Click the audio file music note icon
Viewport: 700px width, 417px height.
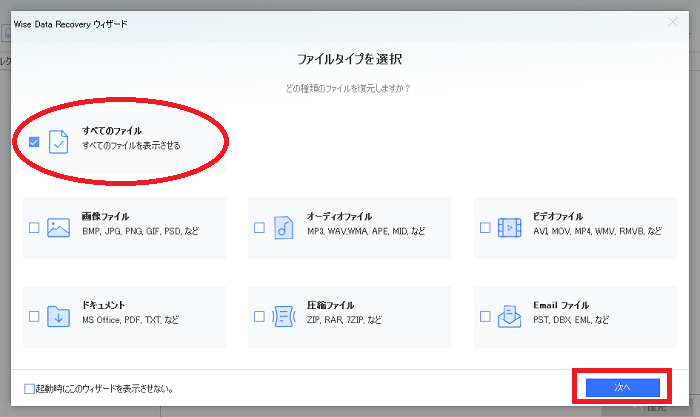click(x=283, y=228)
